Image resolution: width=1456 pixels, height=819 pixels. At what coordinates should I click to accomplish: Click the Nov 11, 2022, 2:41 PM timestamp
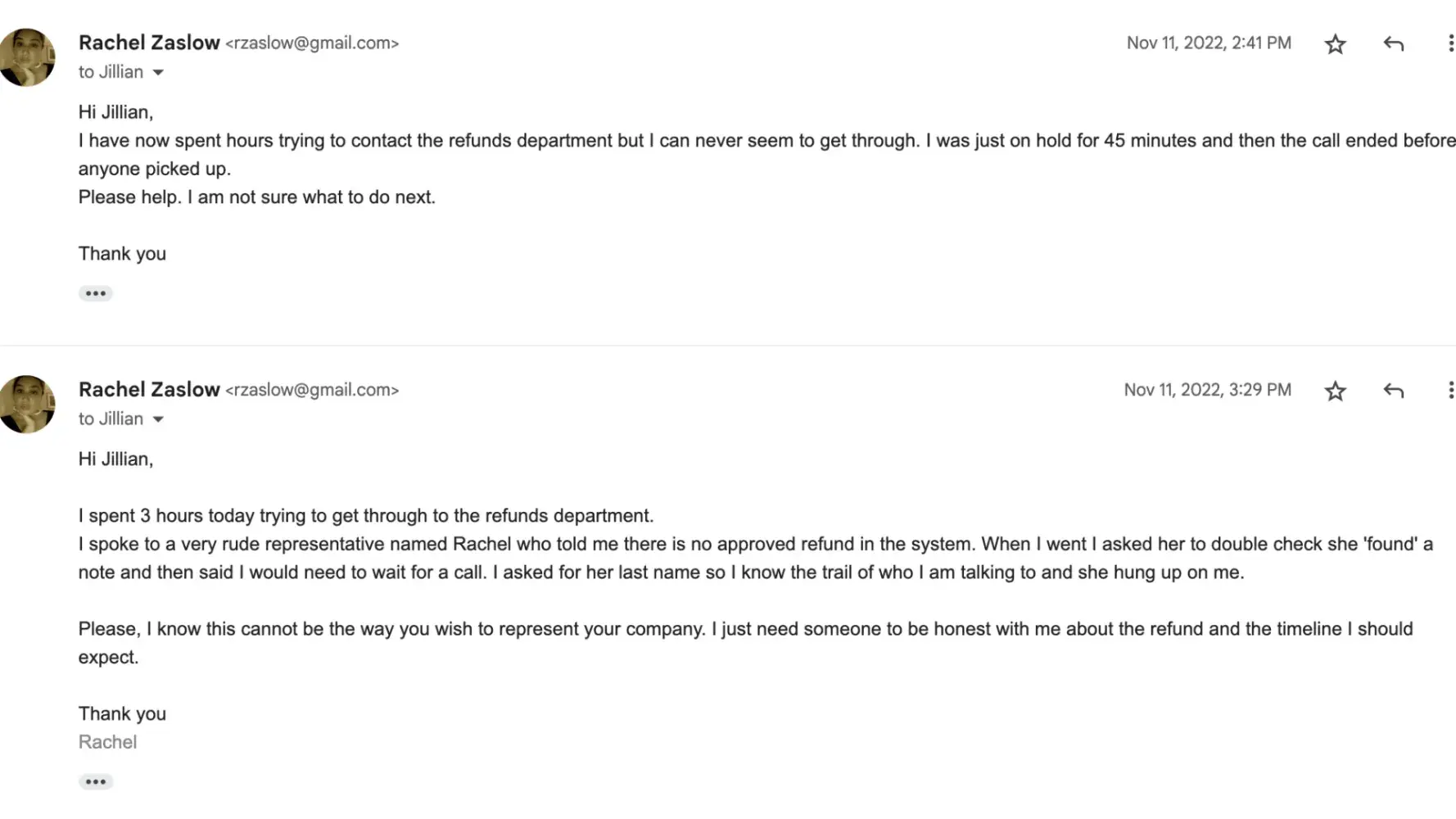click(x=1208, y=43)
